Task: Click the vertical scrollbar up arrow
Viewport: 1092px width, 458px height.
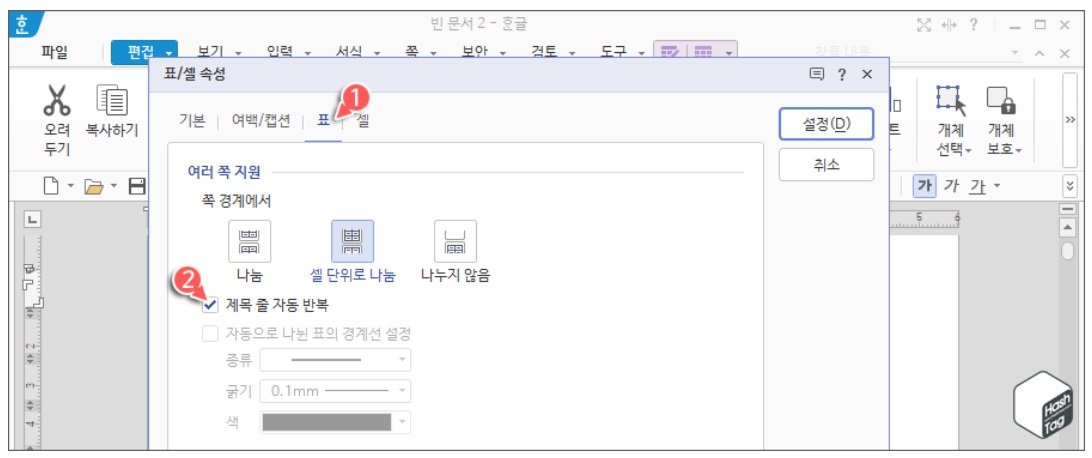Action: [1067, 228]
